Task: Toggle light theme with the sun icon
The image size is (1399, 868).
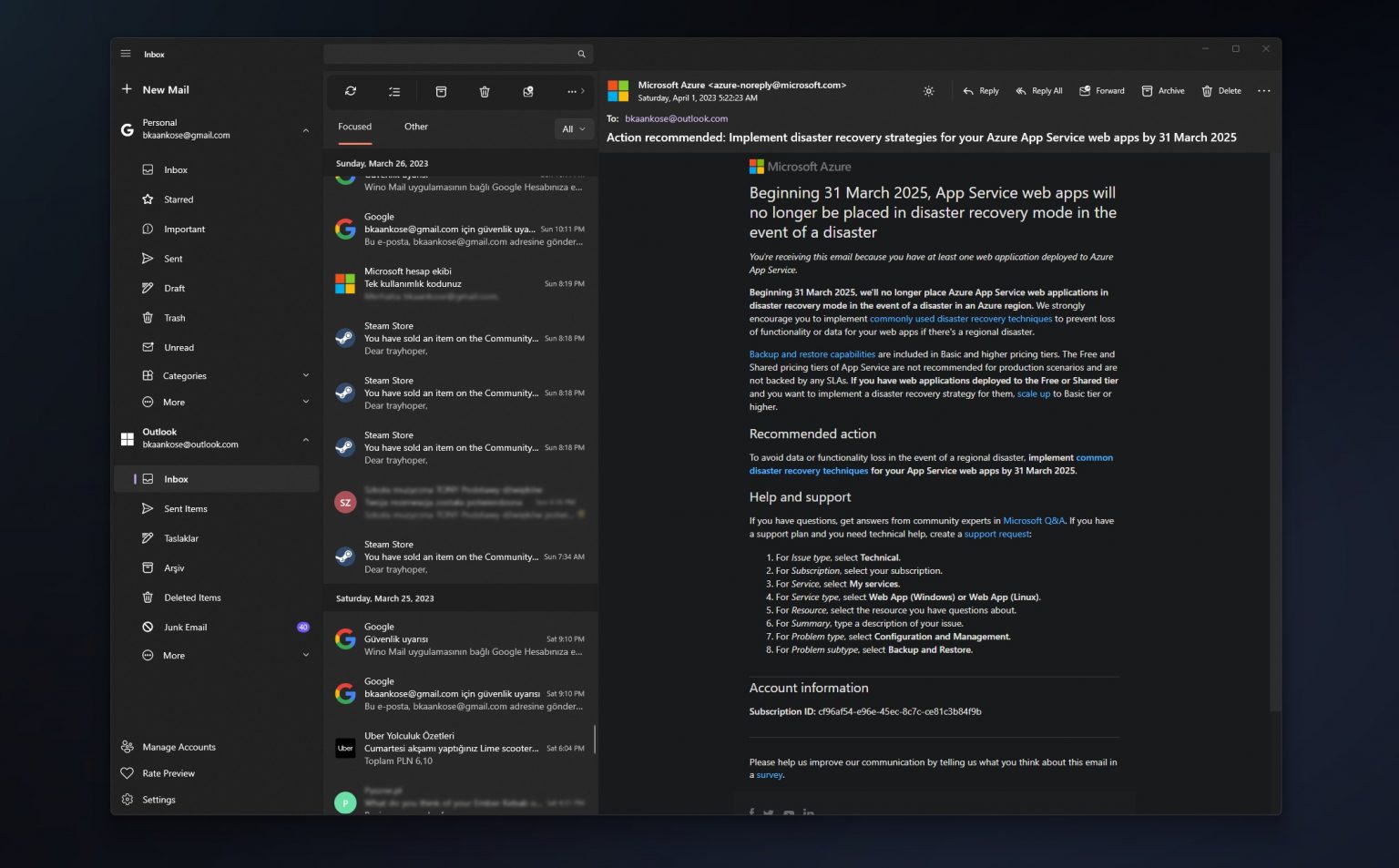Action: point(928,91)
